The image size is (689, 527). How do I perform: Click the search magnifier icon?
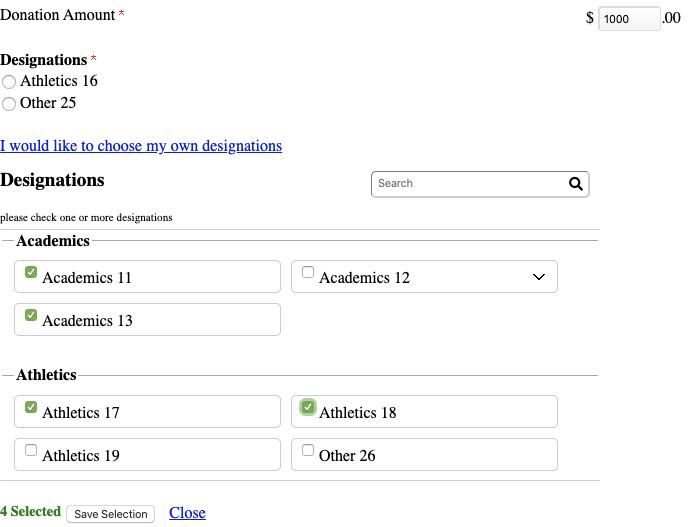tap(575, 184)
